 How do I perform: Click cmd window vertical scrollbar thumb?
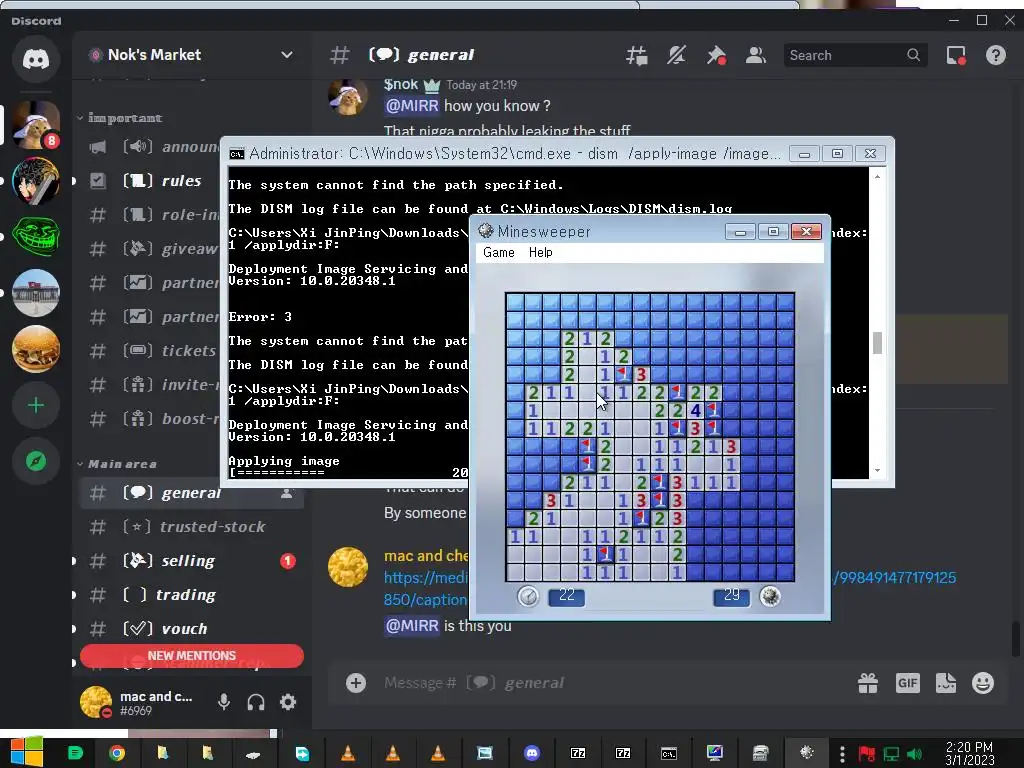877,343
